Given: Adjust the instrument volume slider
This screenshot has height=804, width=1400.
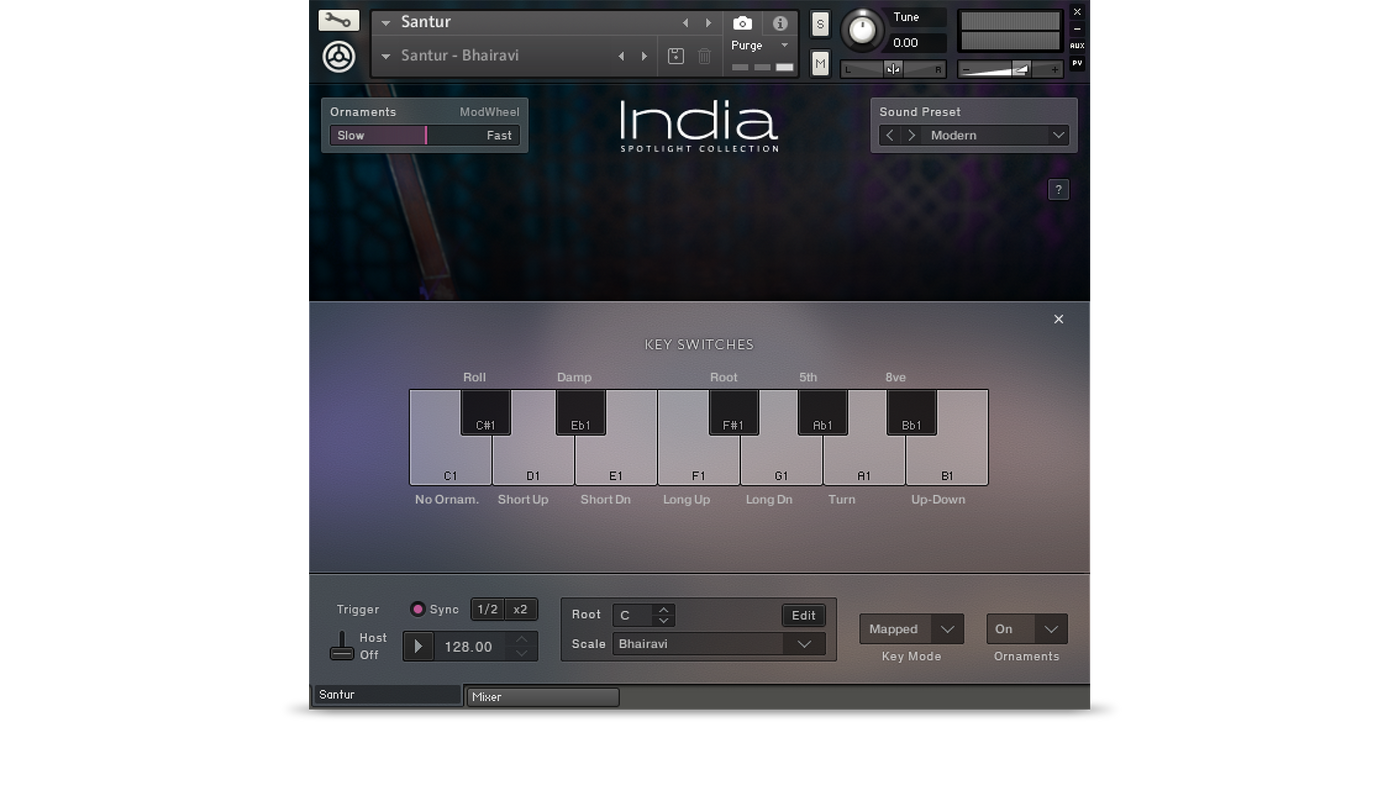Looking at the screenshot, I should (1010, 69).
